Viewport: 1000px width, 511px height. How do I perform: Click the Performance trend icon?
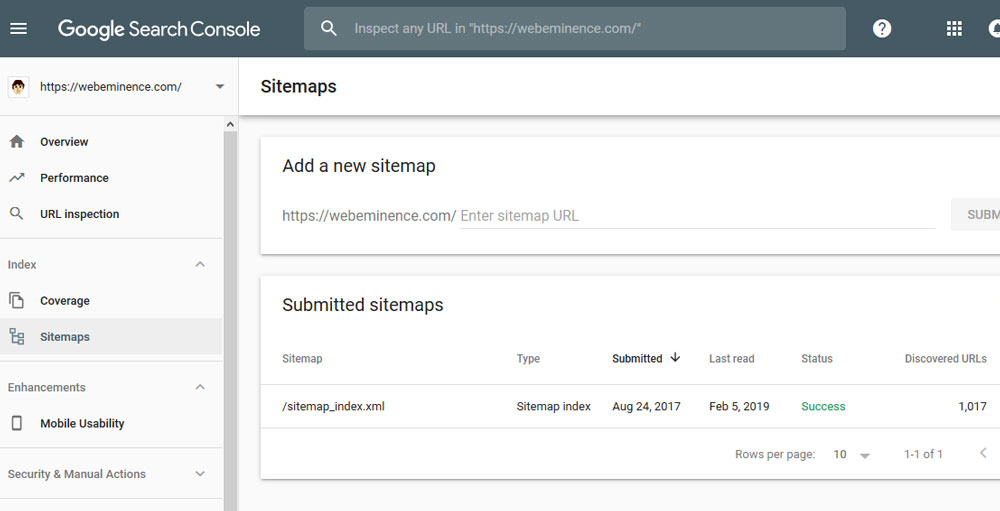coord(17,177)
